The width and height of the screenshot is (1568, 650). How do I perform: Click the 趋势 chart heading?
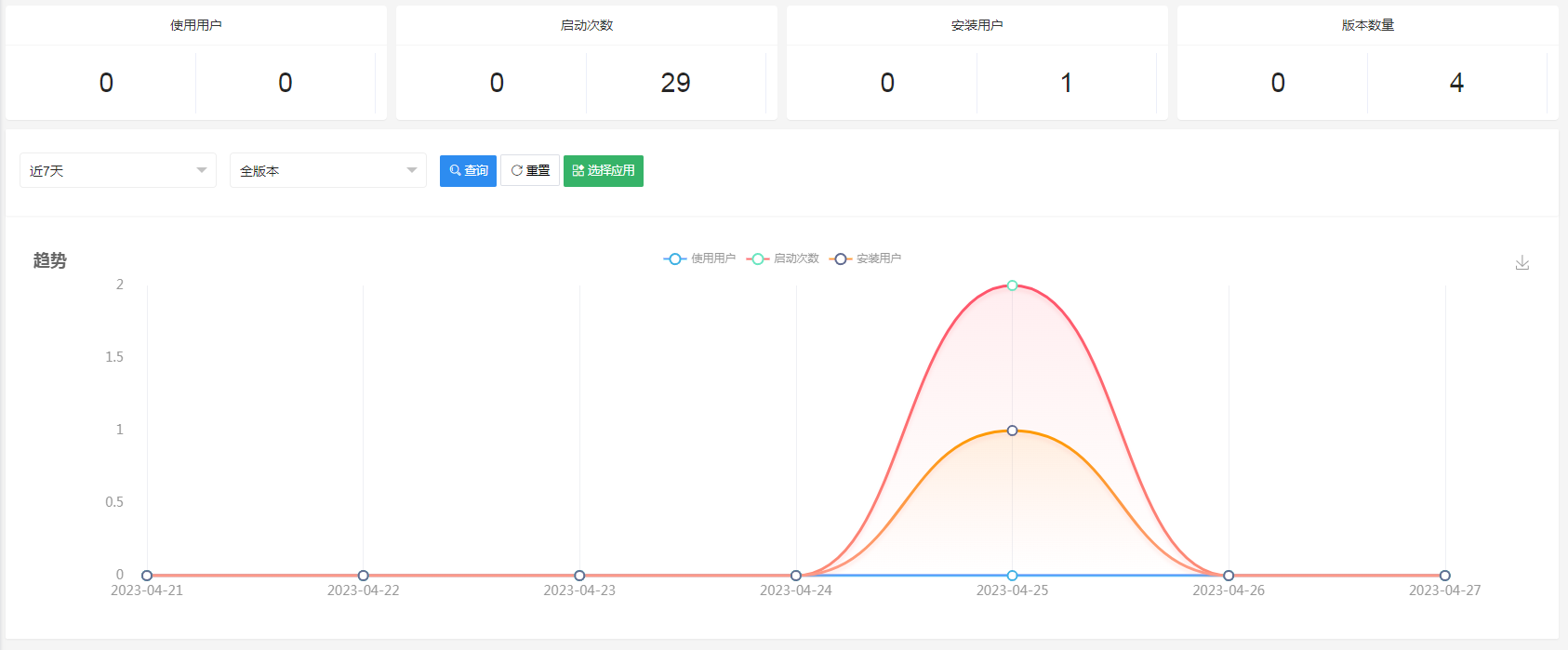[x=50, y=260]
